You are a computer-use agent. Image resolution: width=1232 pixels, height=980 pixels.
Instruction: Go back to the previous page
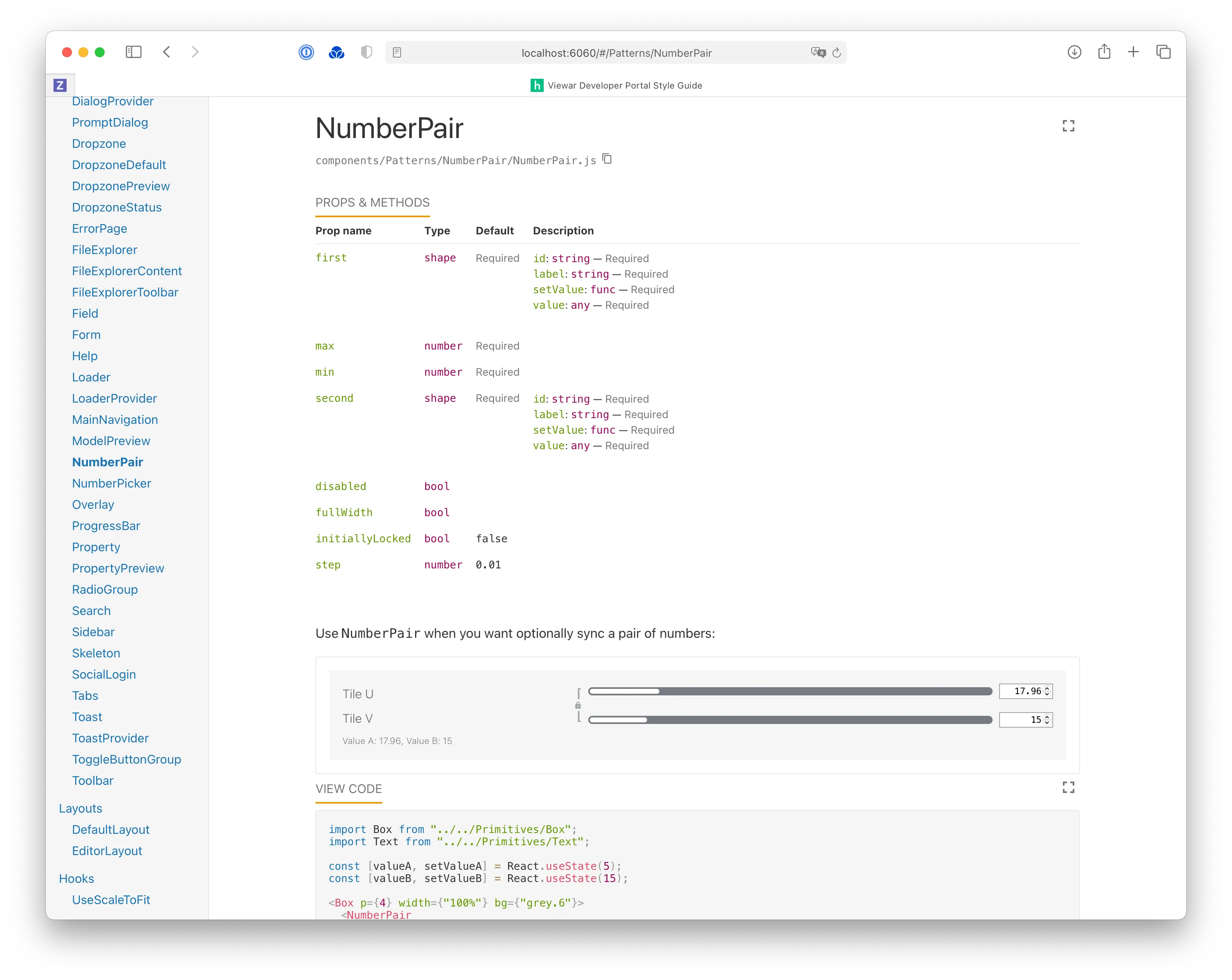166,52
